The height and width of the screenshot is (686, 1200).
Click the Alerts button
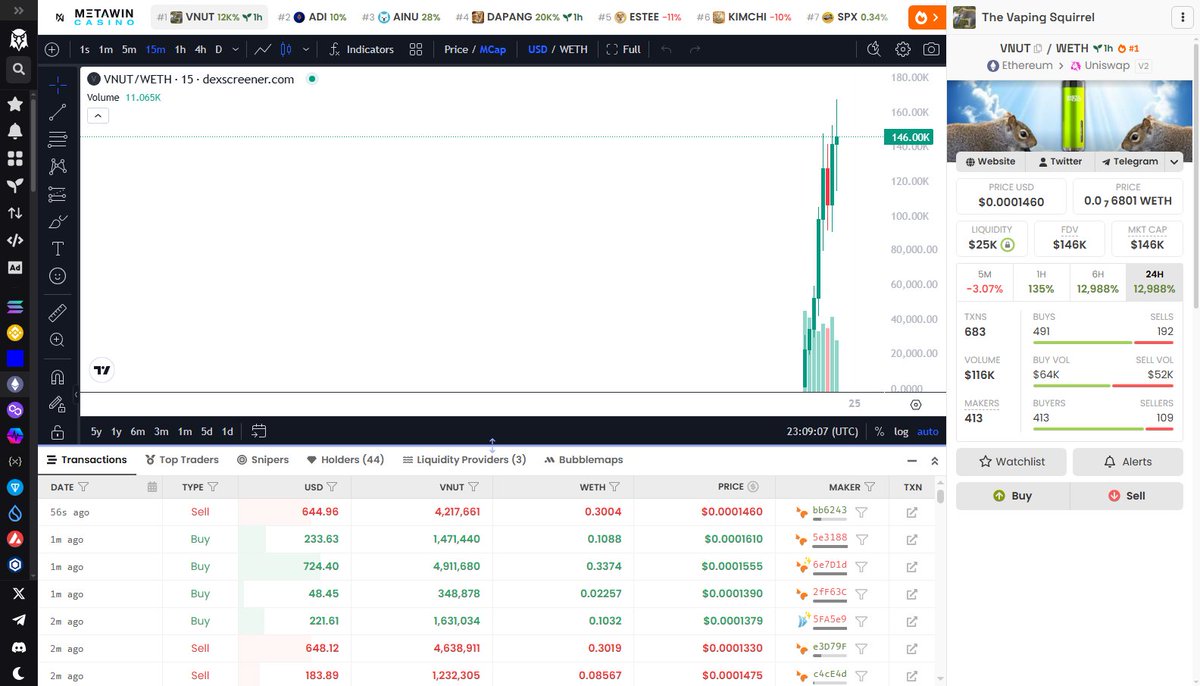pyautogui.click(x=1127, y=462)
